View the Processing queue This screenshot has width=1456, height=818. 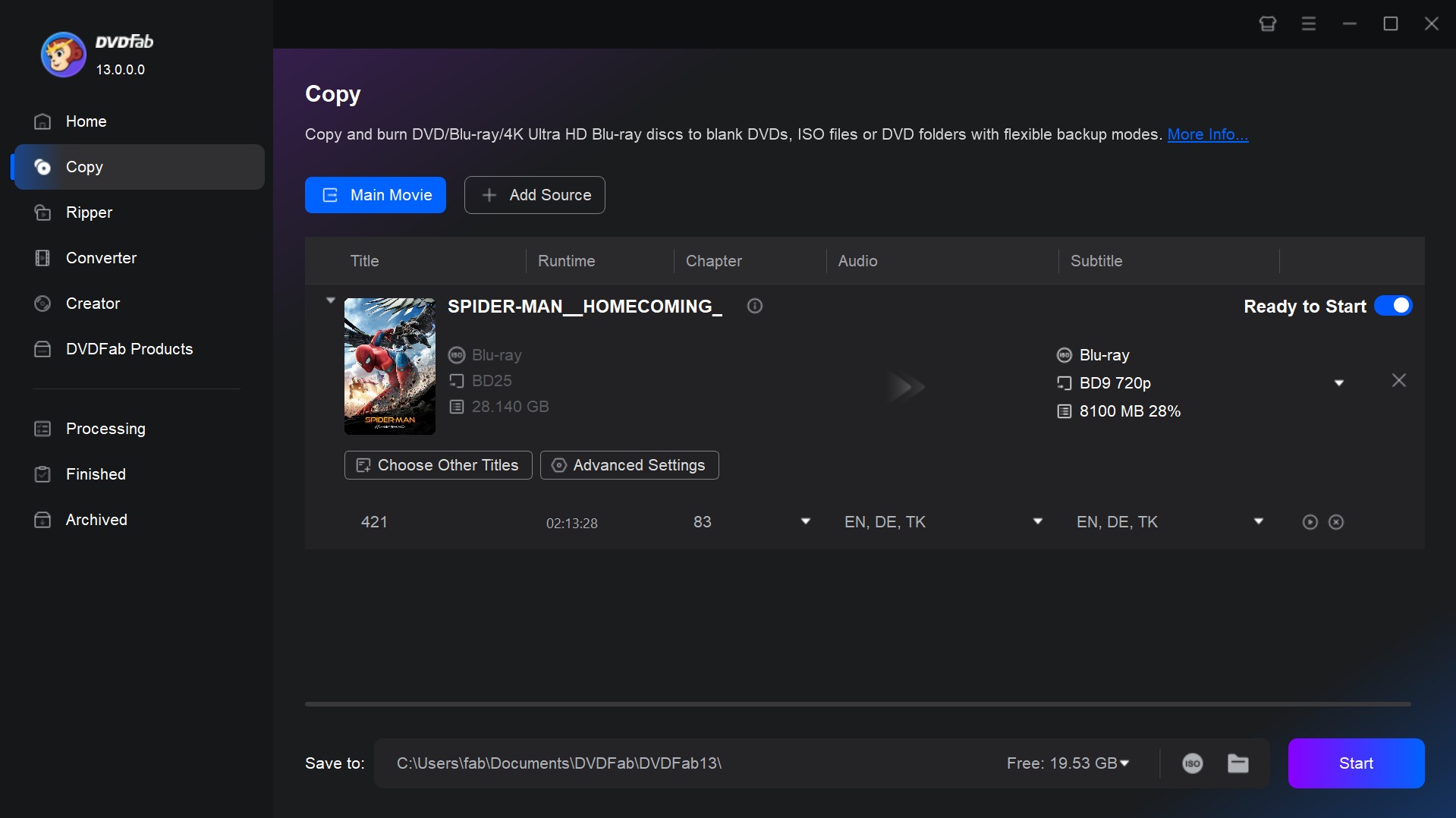click(x=105, y=429)
